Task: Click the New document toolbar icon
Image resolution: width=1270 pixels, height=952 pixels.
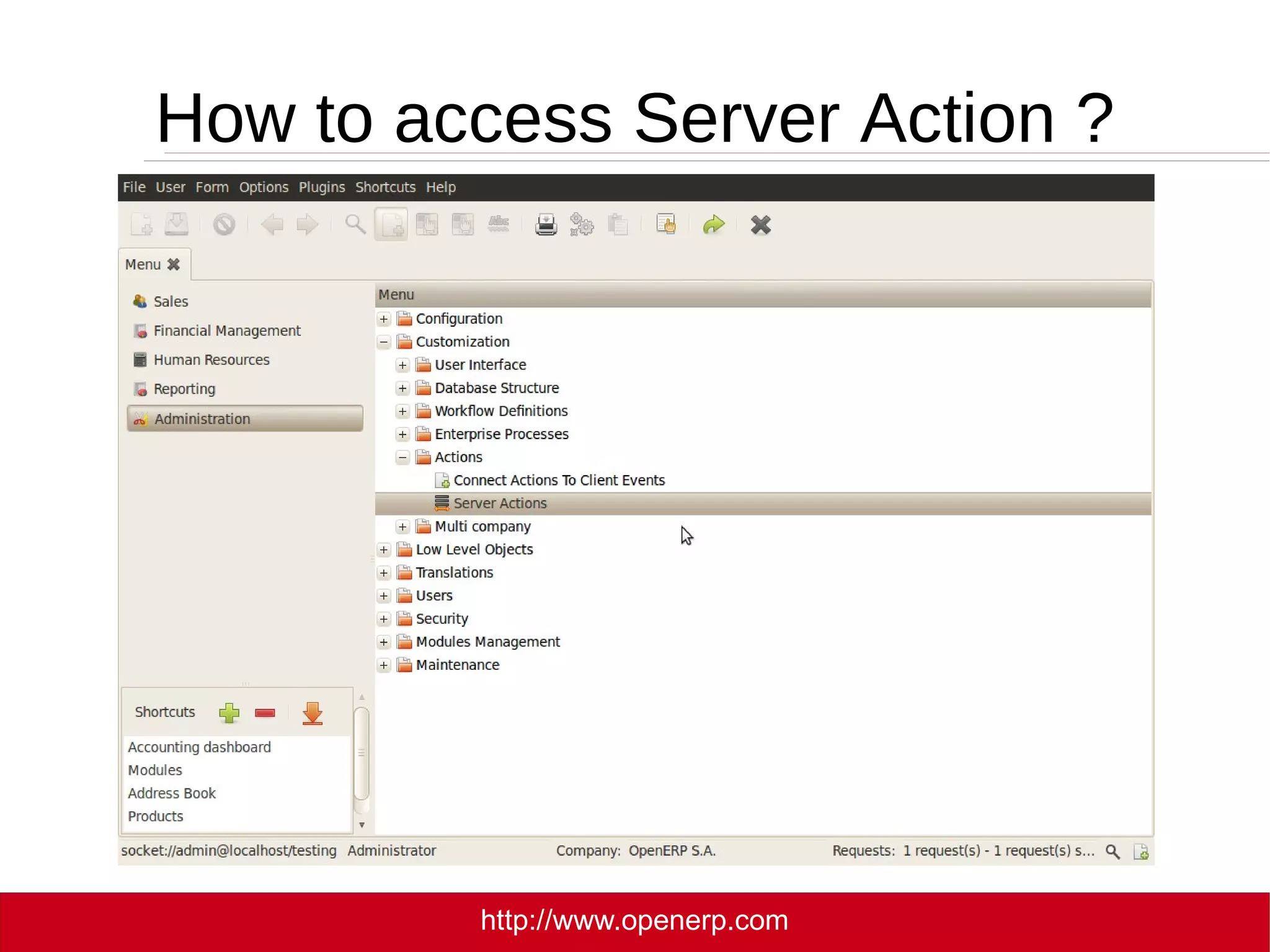Action: (x=141, y=225)
